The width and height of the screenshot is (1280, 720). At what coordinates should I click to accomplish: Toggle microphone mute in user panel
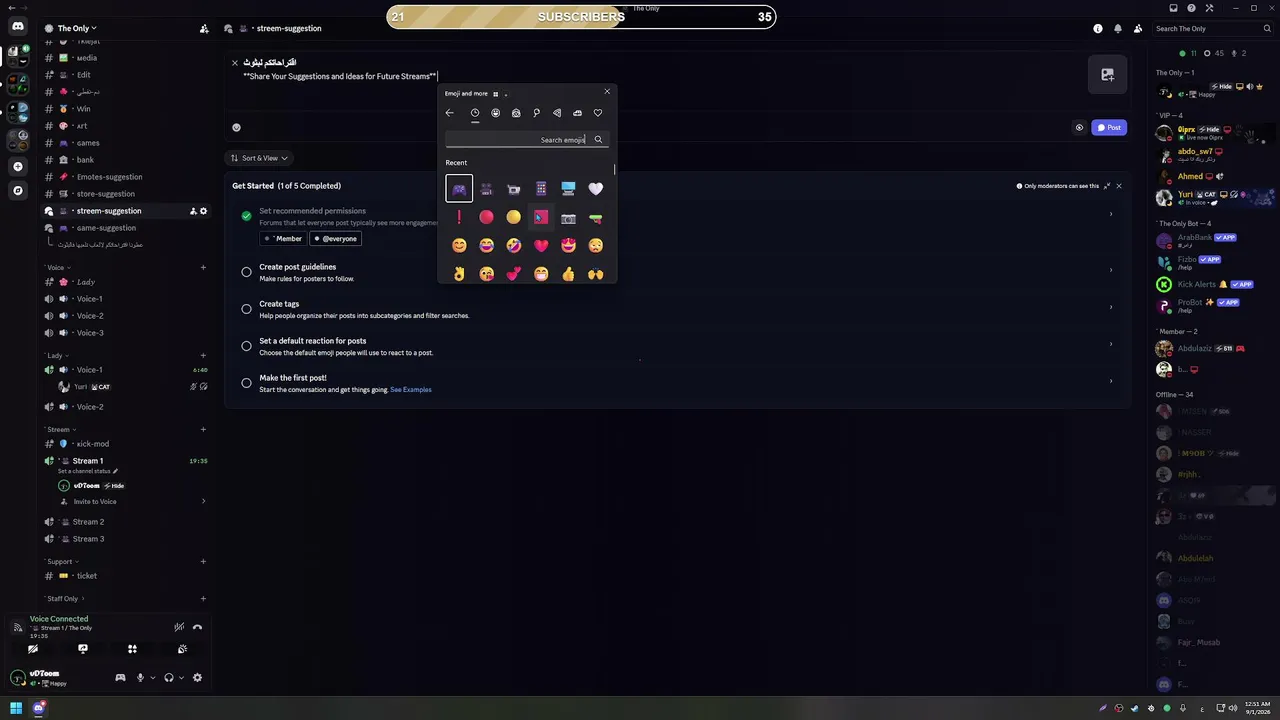tap(140, 677)
